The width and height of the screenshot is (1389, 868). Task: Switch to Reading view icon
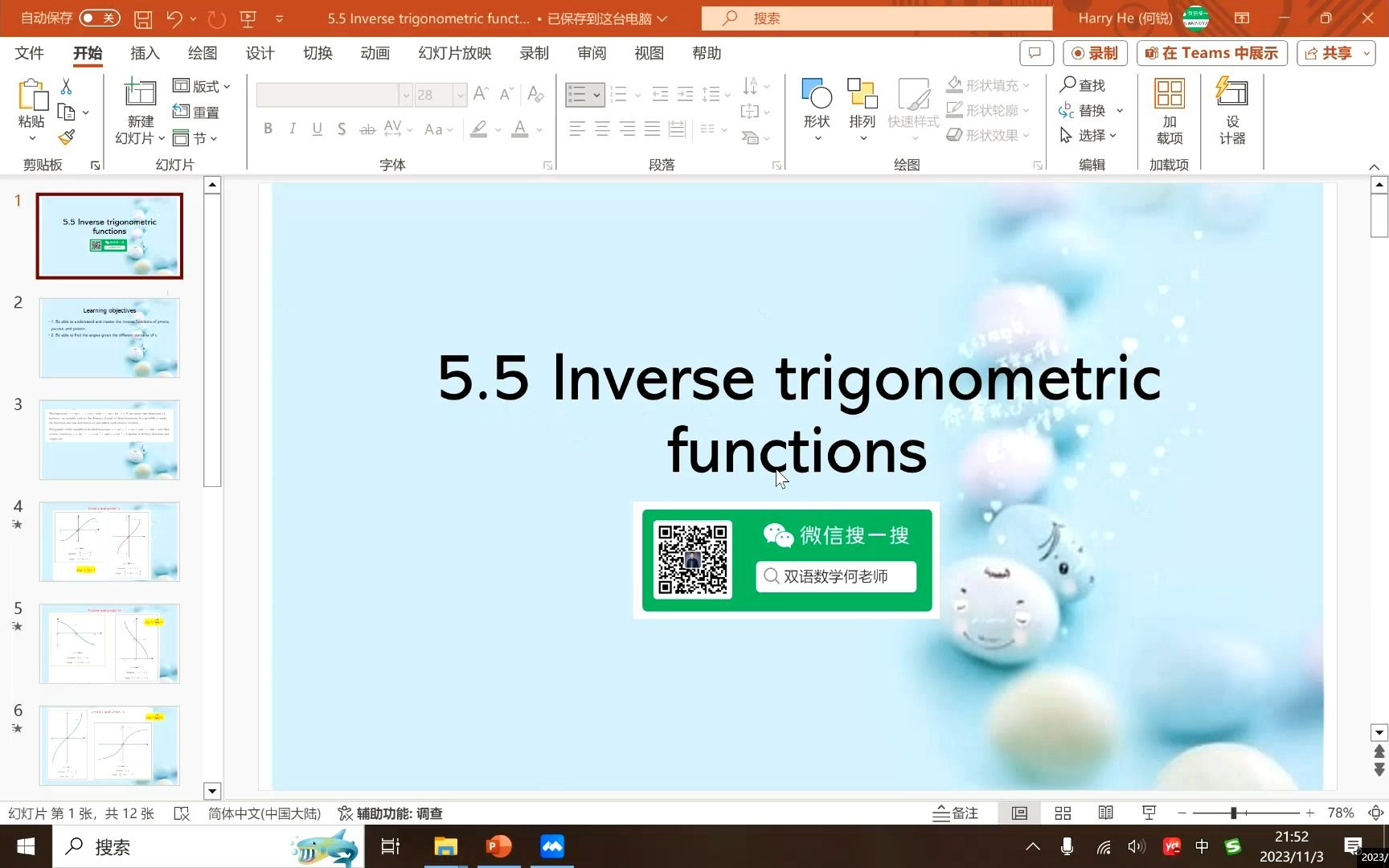click(x=1106, y=813)
